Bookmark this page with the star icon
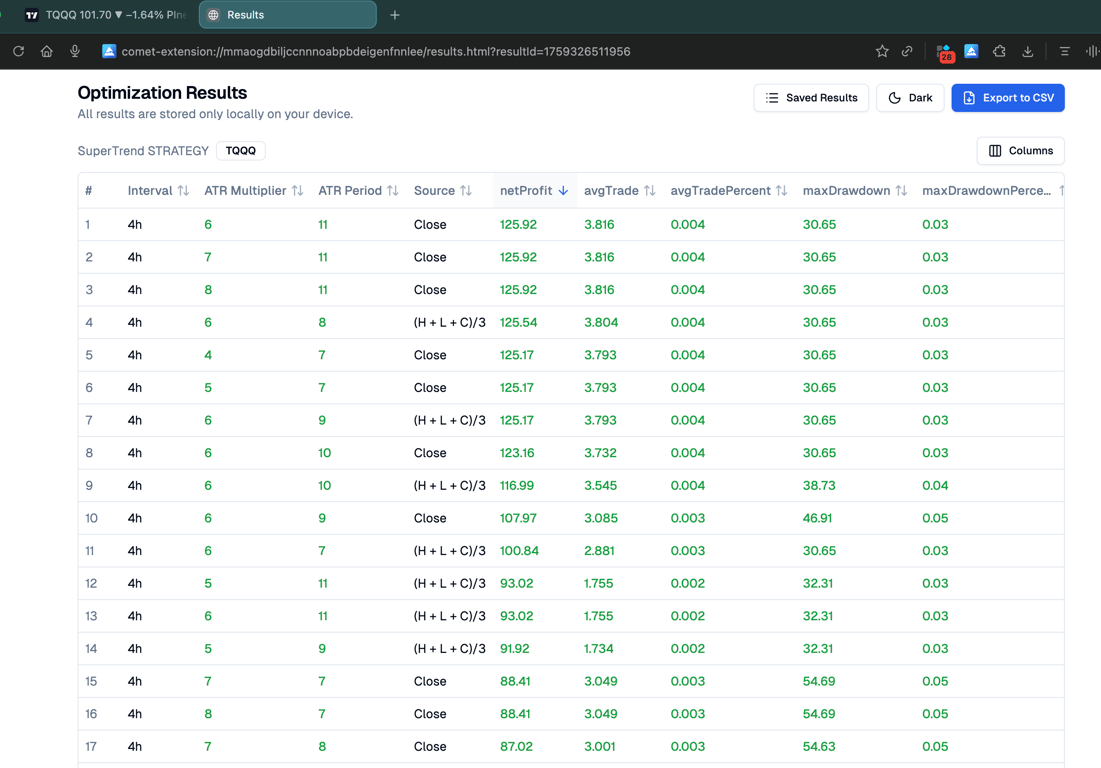The width and height of the screenshot is (1101, 768). point(881,51)
